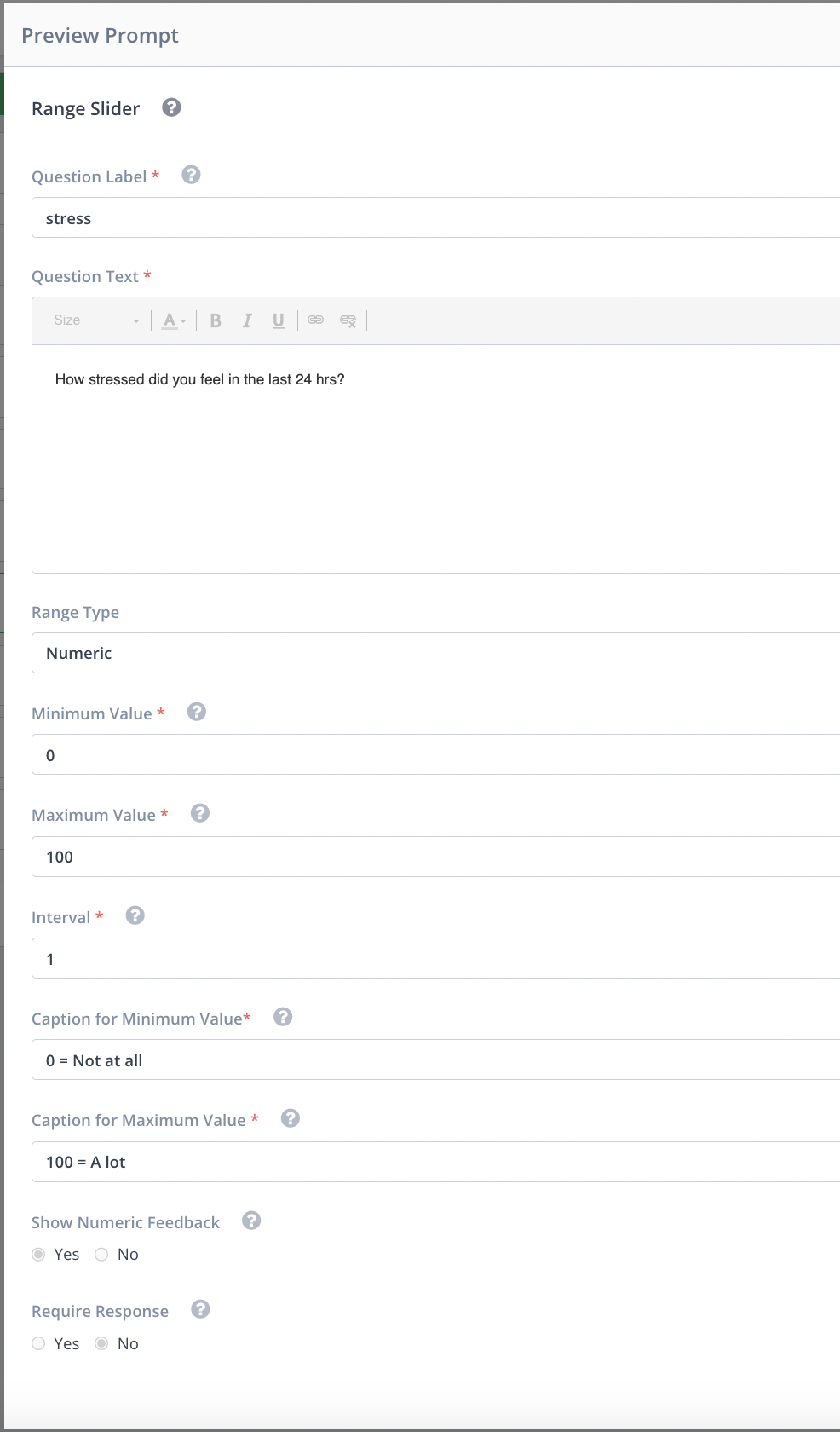Click the Question Label field containing stress
The width and height of the screenshot is (840, 1432).
pos(434,218)
